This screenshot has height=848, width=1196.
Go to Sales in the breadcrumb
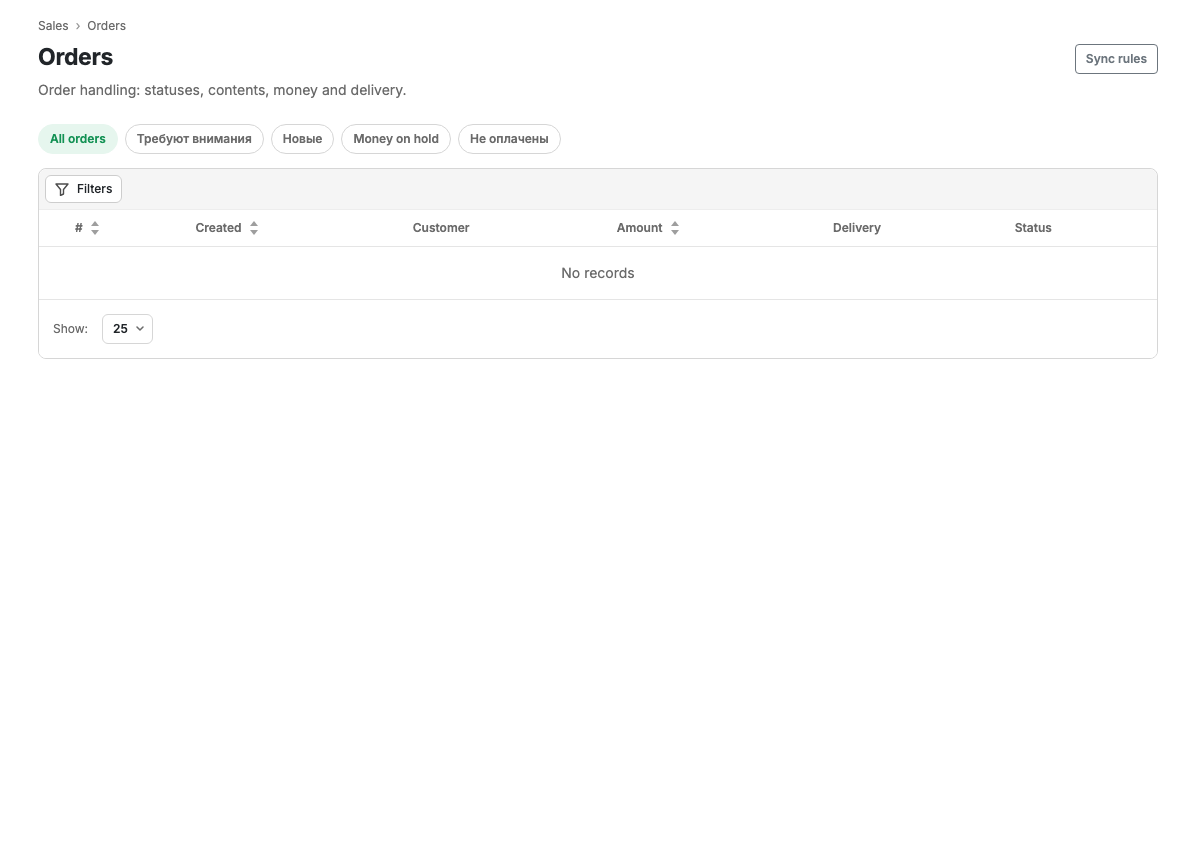click(53, 26)
